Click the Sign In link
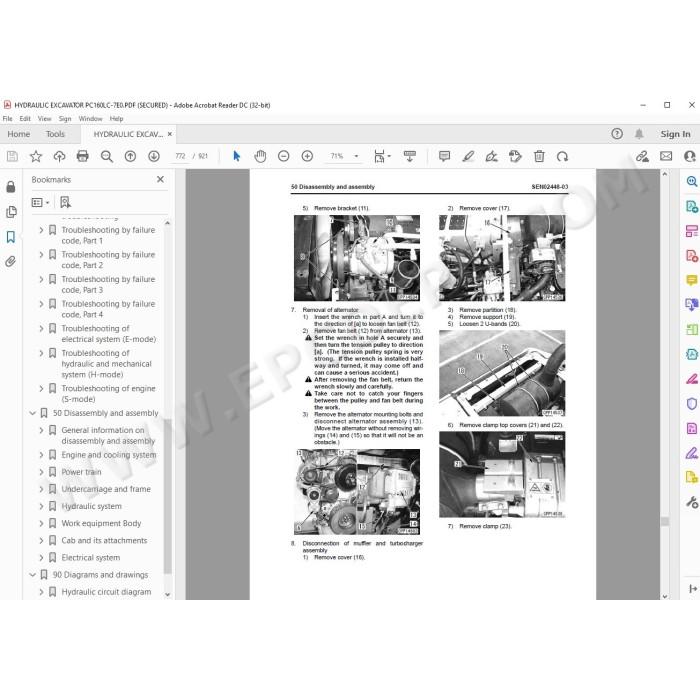The height and width of the screenshot is (700, 700). [x=675, y=134]
